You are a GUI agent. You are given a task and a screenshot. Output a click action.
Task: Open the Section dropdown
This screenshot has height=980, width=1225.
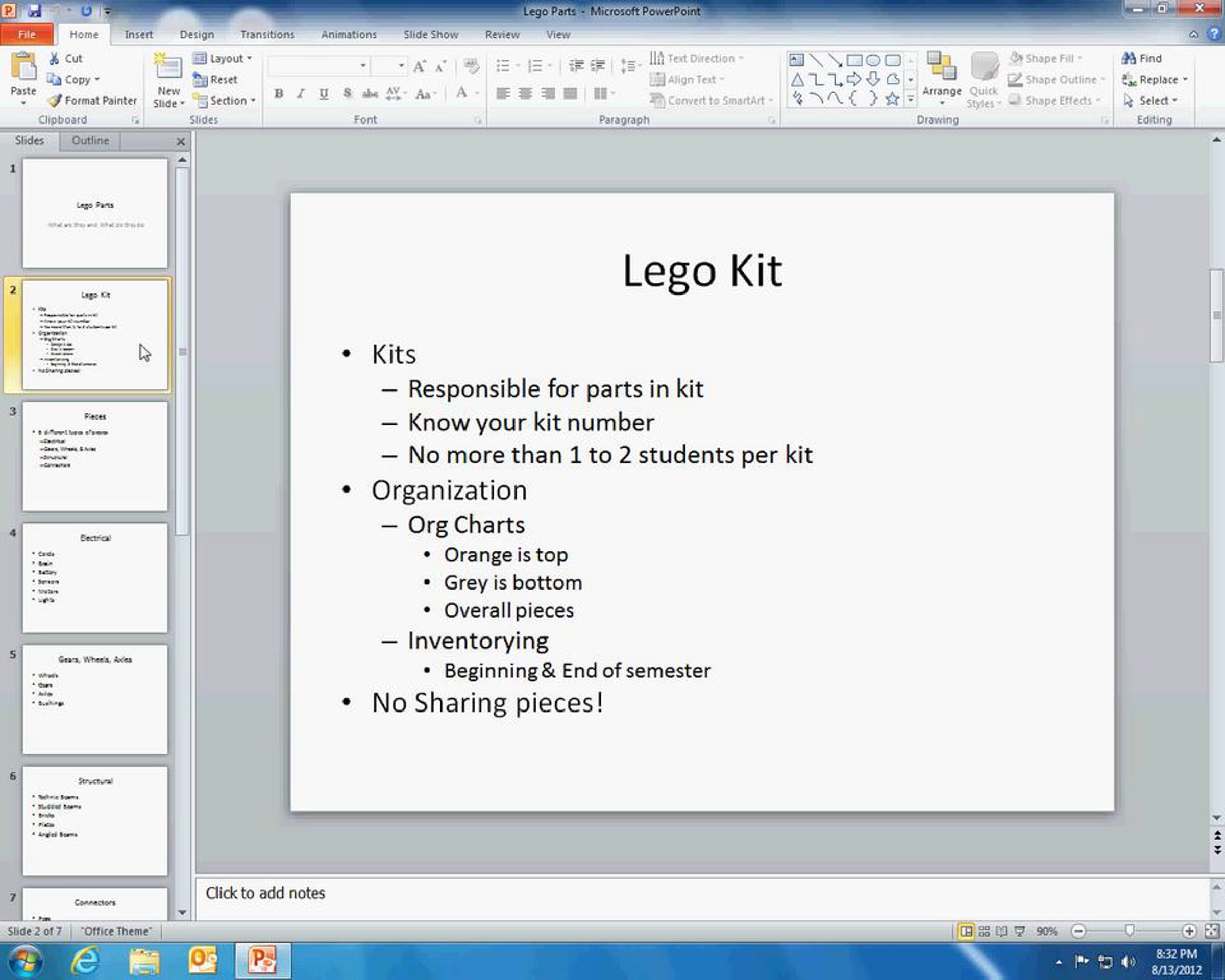coord(224,101)
